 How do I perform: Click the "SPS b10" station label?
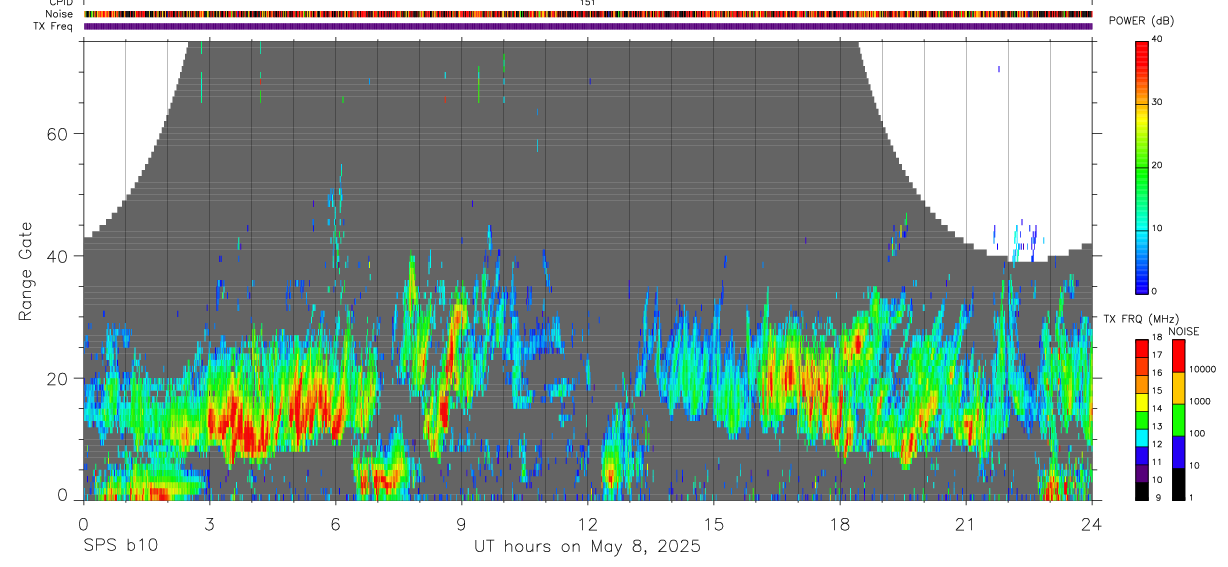(121, 546)
